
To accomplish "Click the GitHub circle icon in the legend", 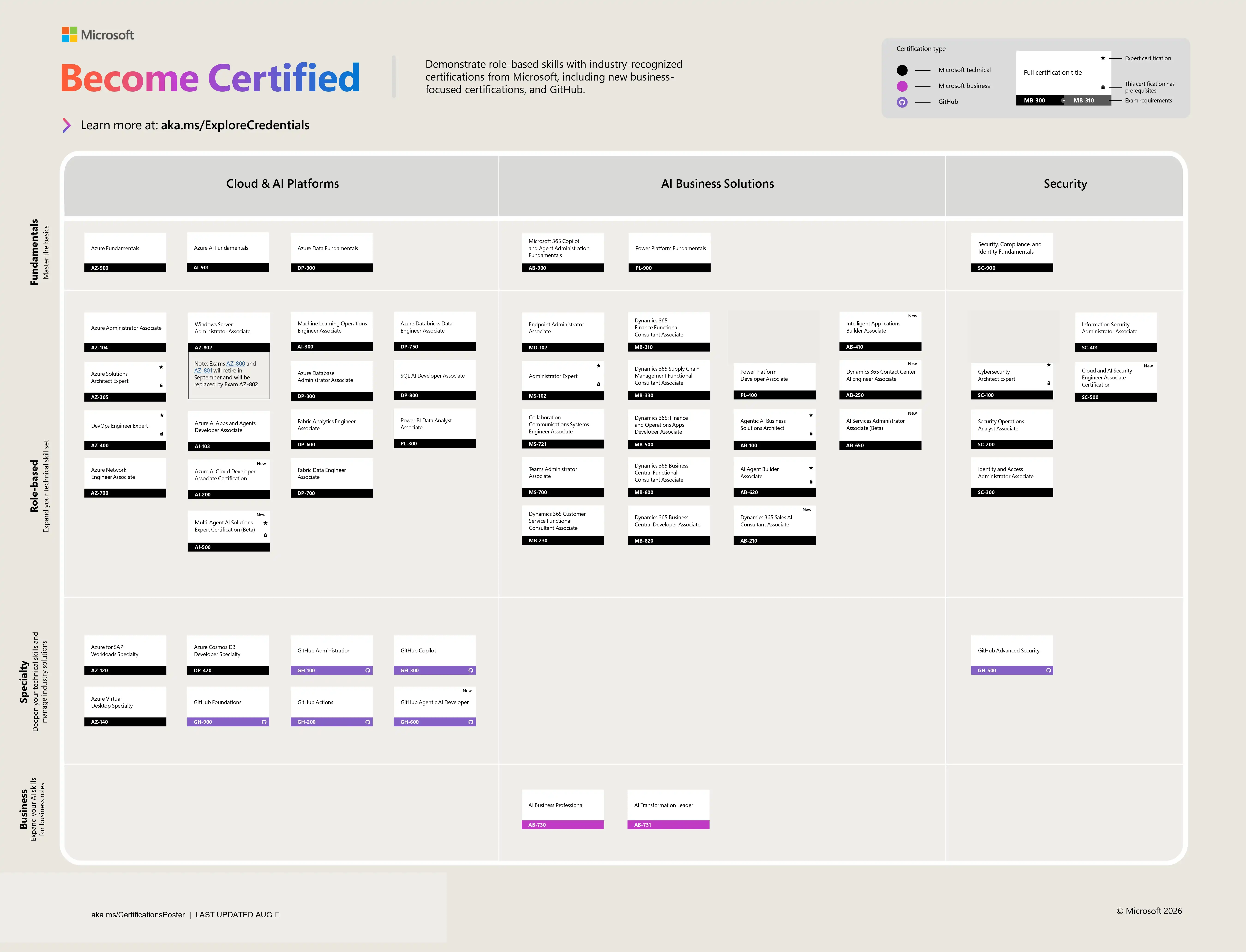I will pos(902,102).
